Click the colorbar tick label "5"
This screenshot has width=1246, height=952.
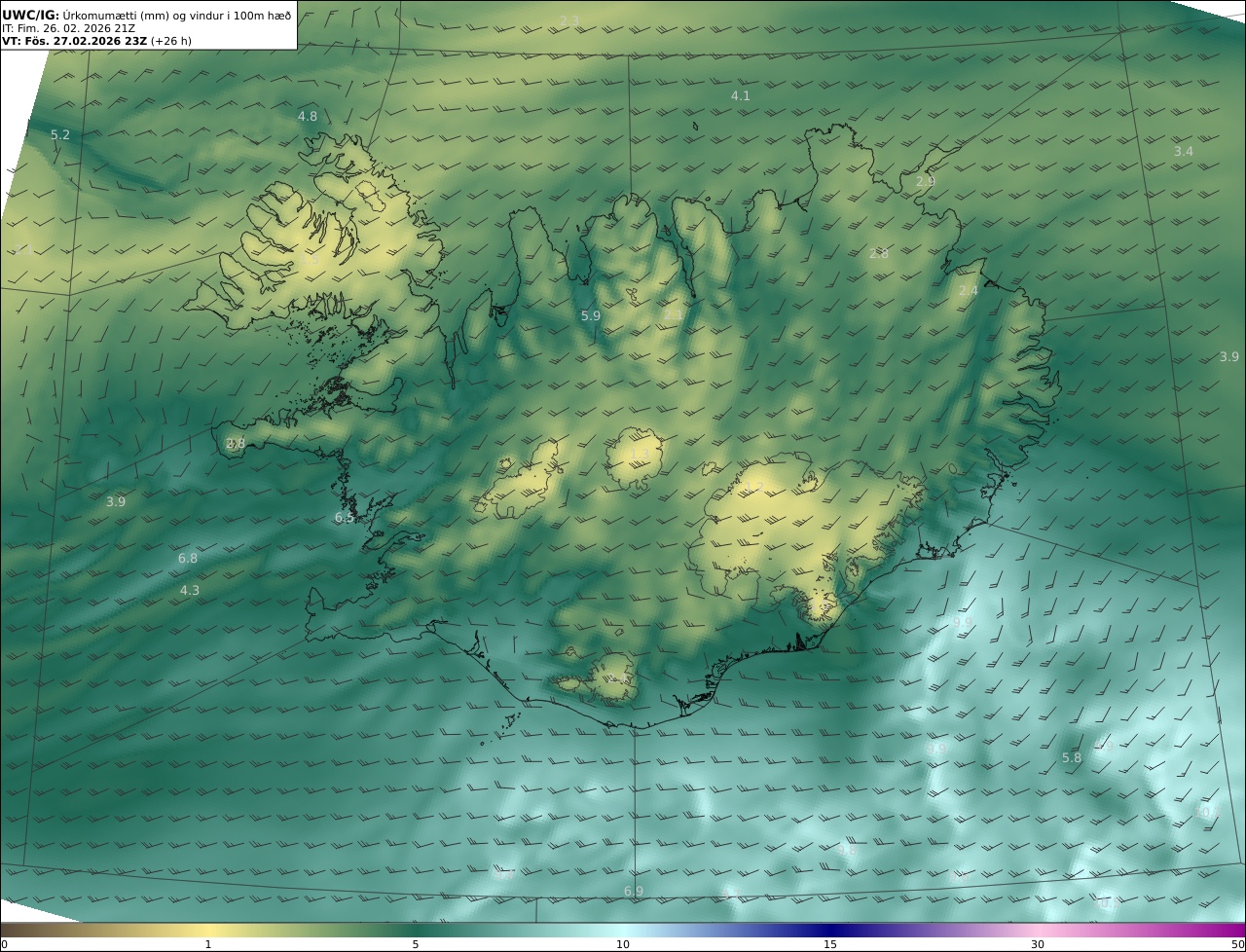416,944
